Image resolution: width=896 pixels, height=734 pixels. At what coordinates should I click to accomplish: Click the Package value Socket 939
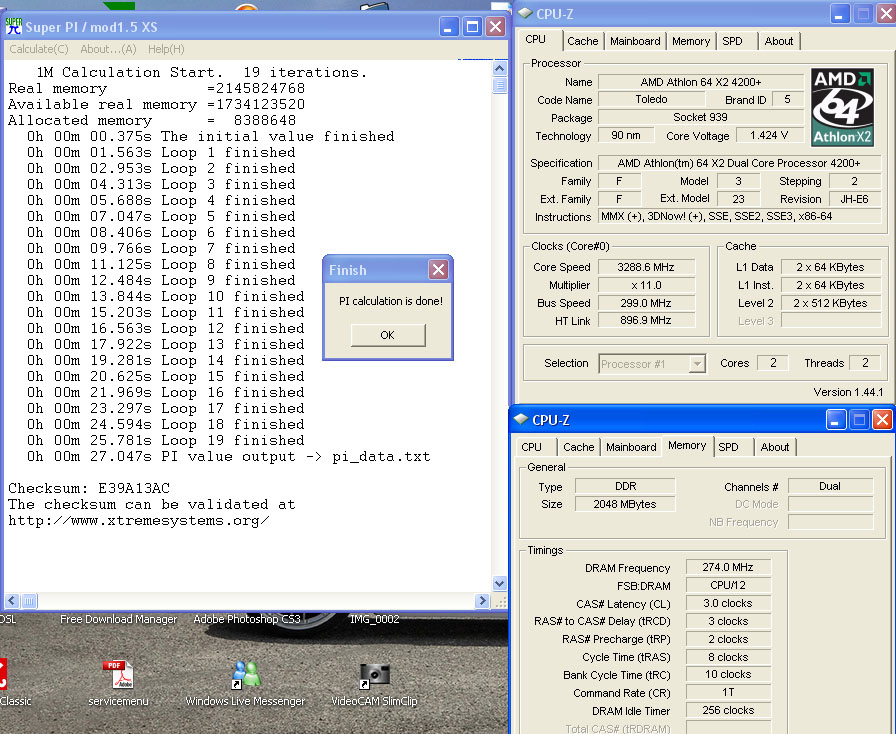coord(701,117)
